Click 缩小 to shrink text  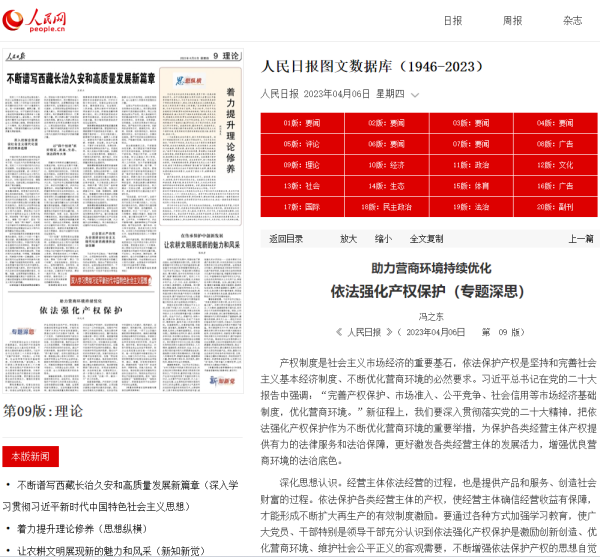[383, 239]
